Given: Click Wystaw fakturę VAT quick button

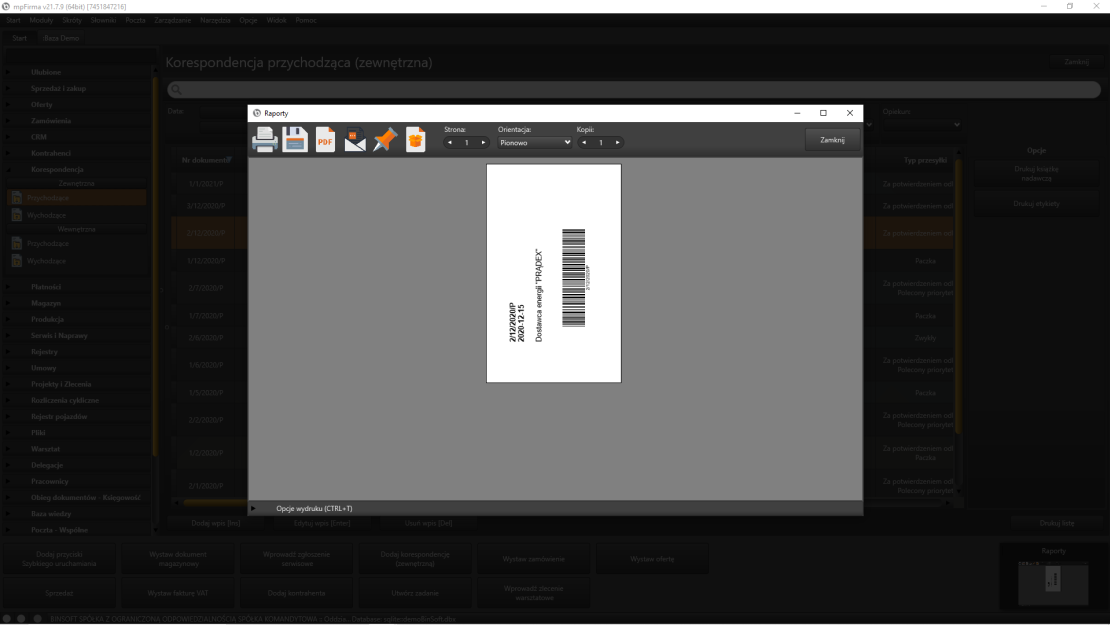Looking at the screenshot, I should point(178,593).
